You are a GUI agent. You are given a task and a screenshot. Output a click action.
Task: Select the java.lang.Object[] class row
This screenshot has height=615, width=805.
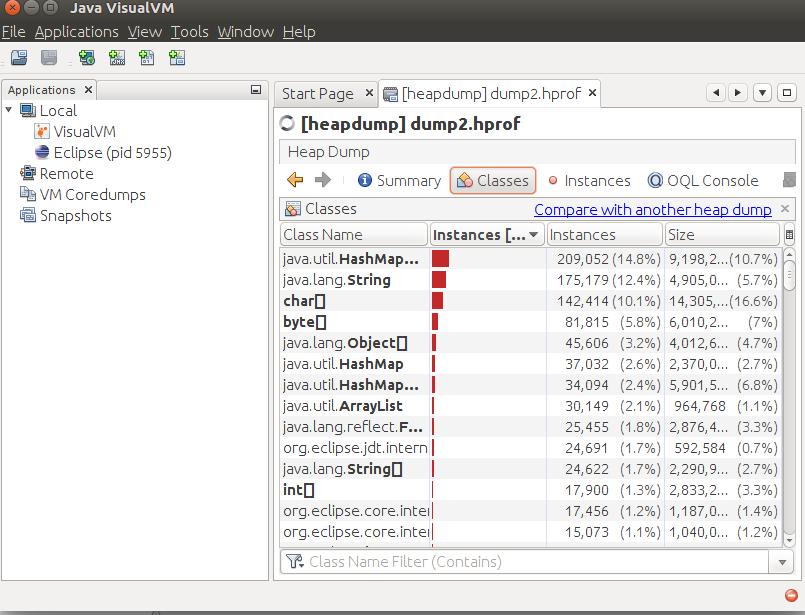tap(530, 343)
